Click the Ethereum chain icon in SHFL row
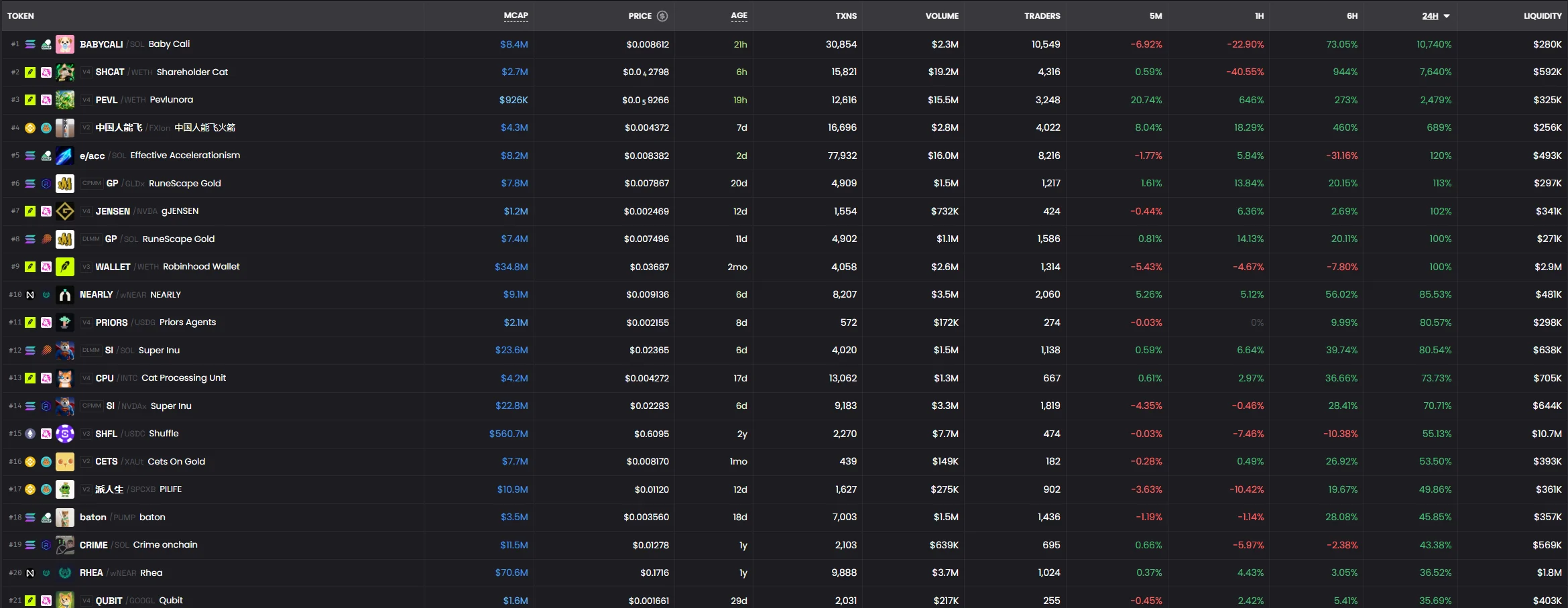Screen dimensions: 1568x608 coord(30,434)
